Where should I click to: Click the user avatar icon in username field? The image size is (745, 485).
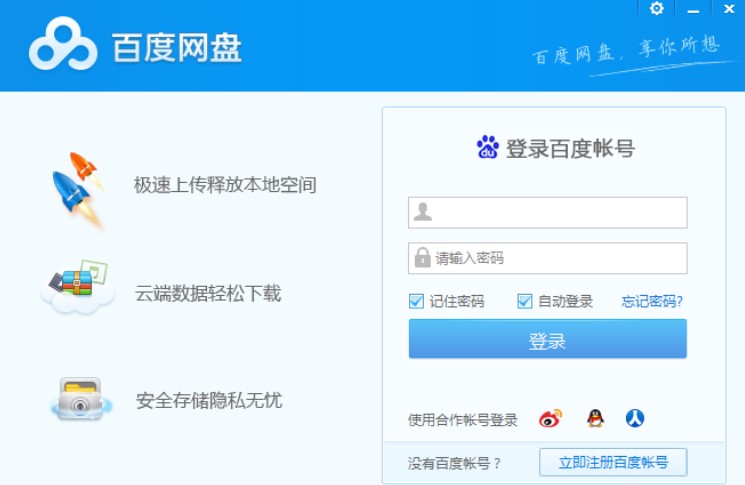[422, 212]
